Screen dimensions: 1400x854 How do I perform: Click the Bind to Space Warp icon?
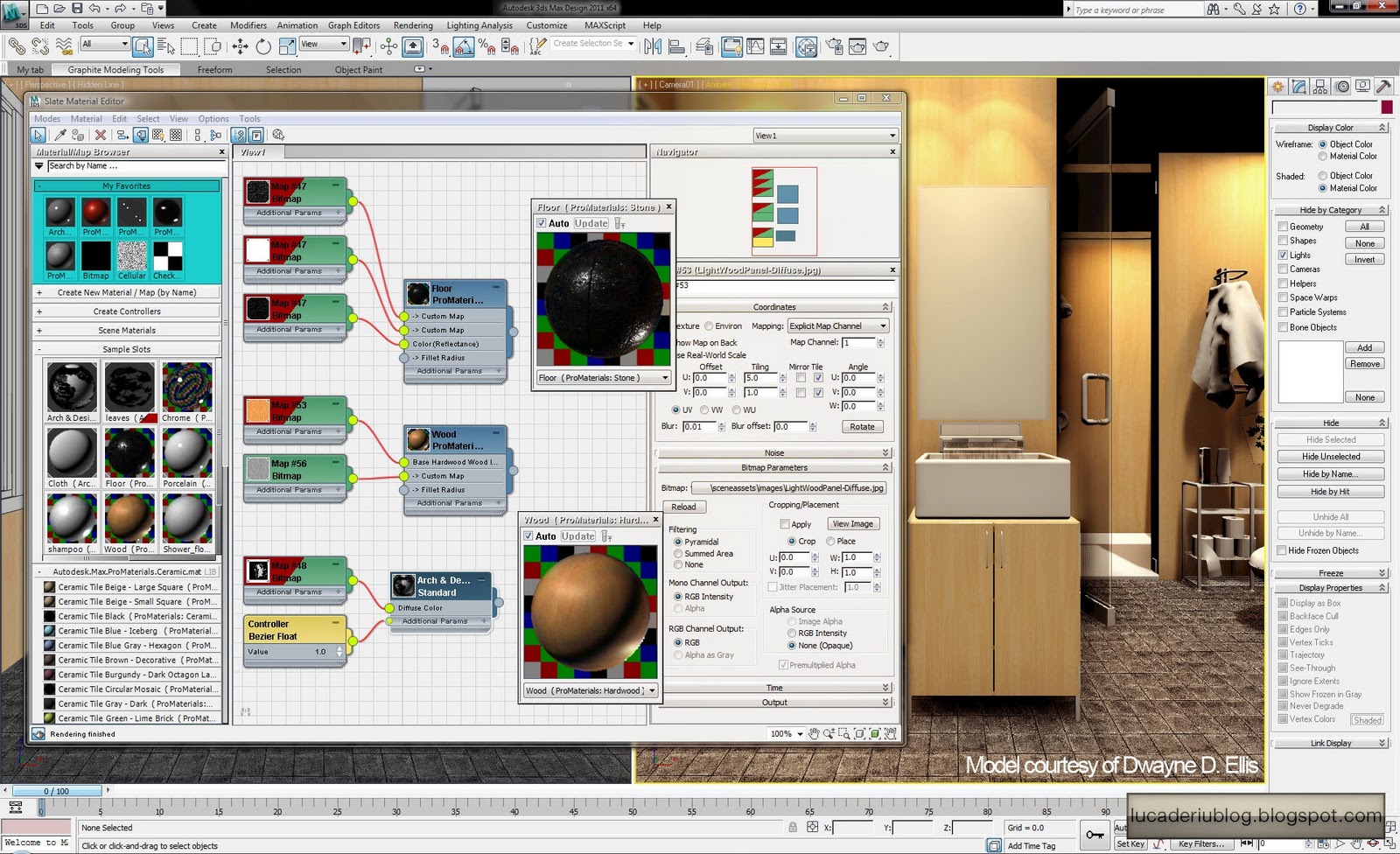point(63,45)
